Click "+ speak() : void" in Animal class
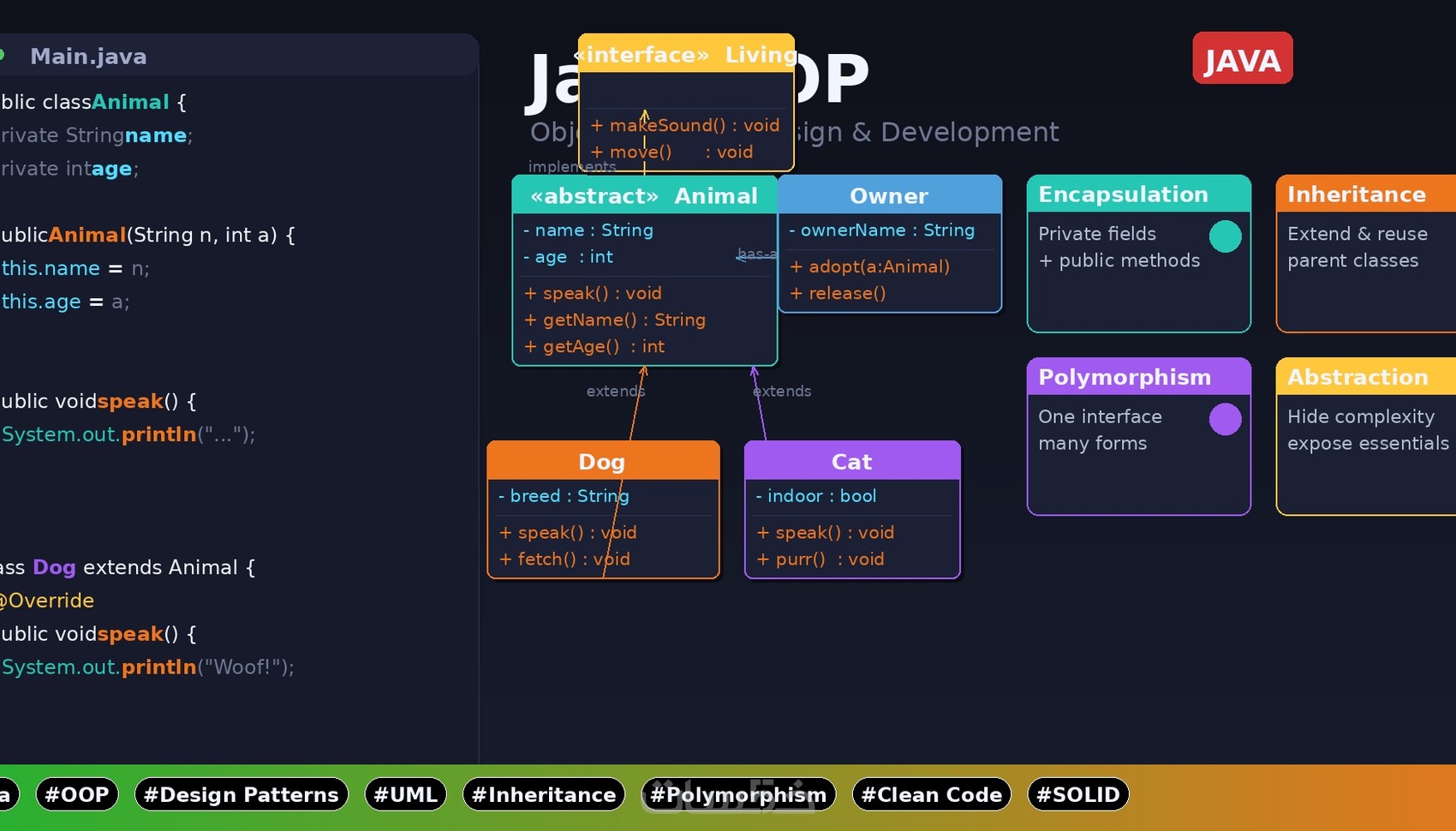This screenshot has width=1456, height=831. [x=593, y=293]
